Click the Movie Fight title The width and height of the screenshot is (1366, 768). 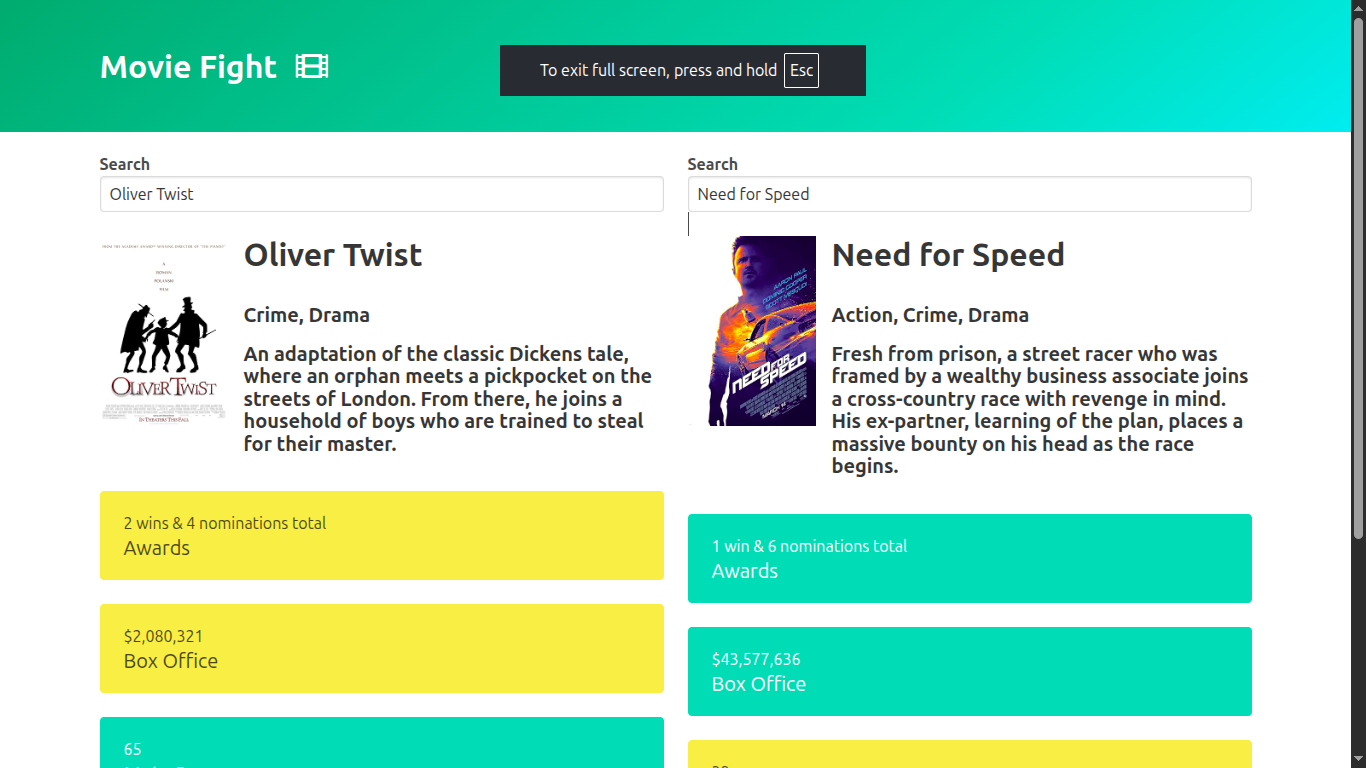coord(188,67)
